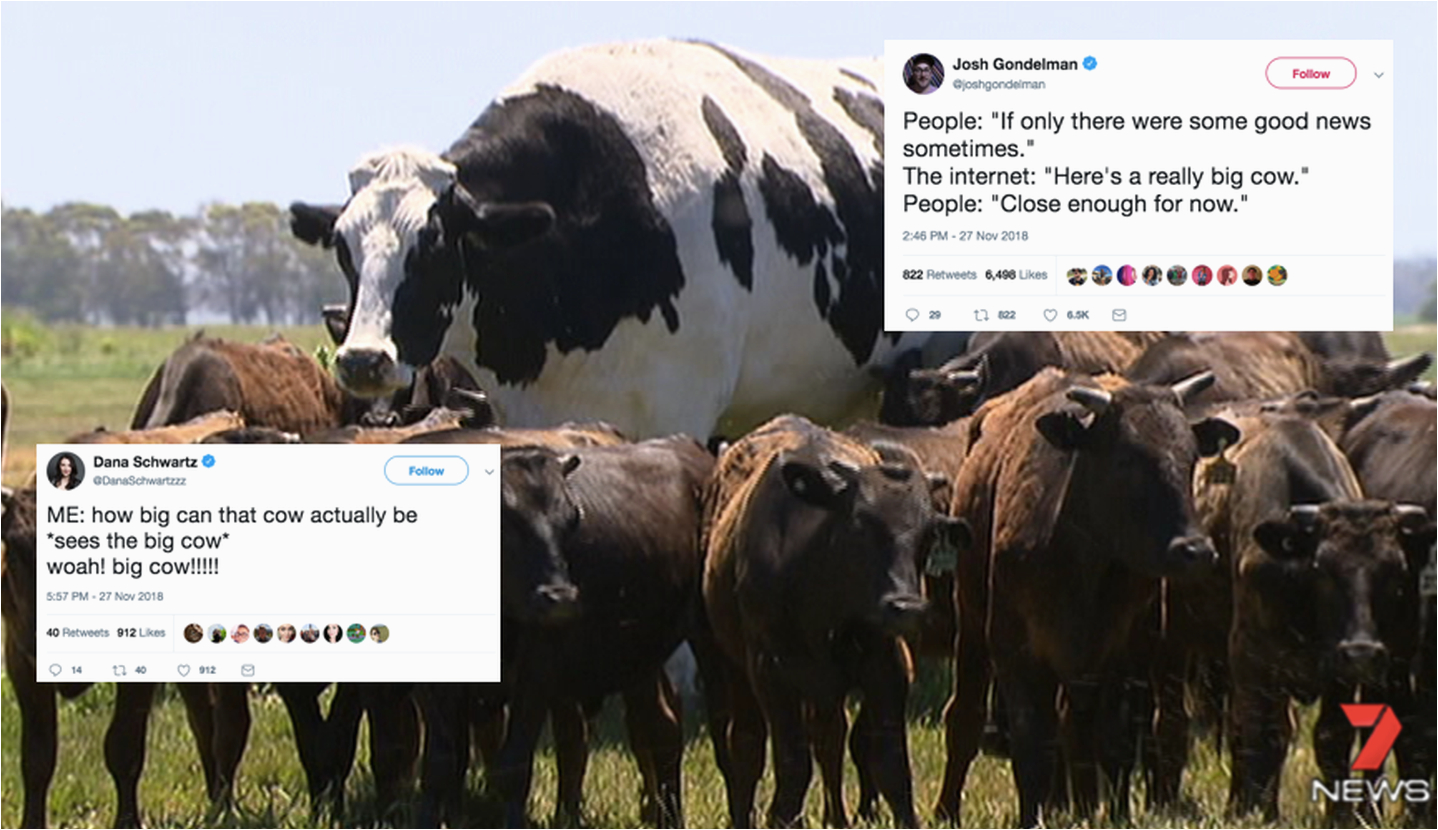1438x830 pixels.
Task: Open Josh Gondelman's profile picture
Action: pyautogui.click(x=923, y=74)
